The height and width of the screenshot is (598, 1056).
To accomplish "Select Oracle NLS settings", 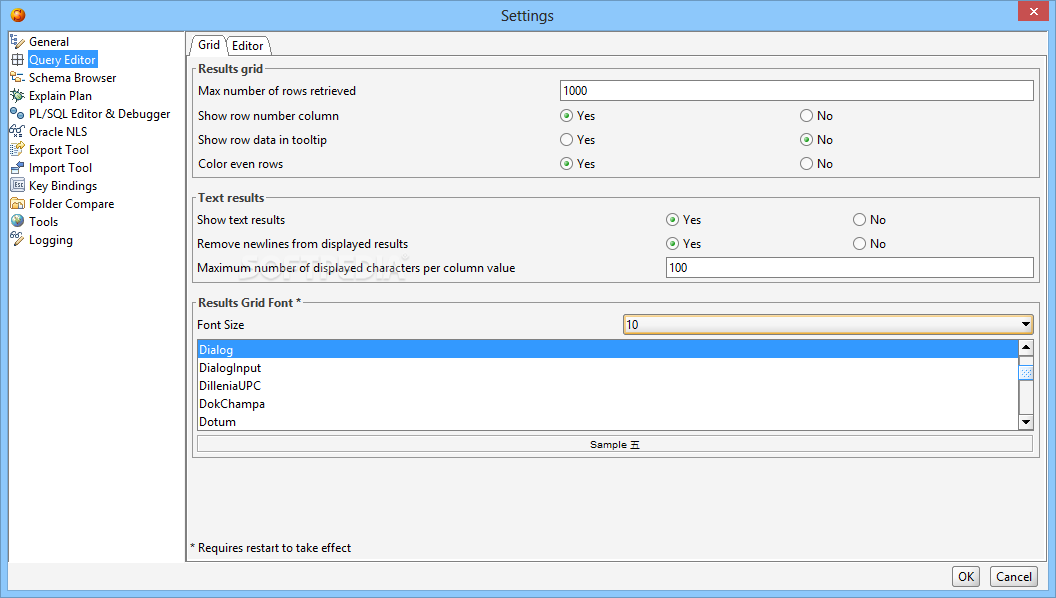I will pos(58,131).
